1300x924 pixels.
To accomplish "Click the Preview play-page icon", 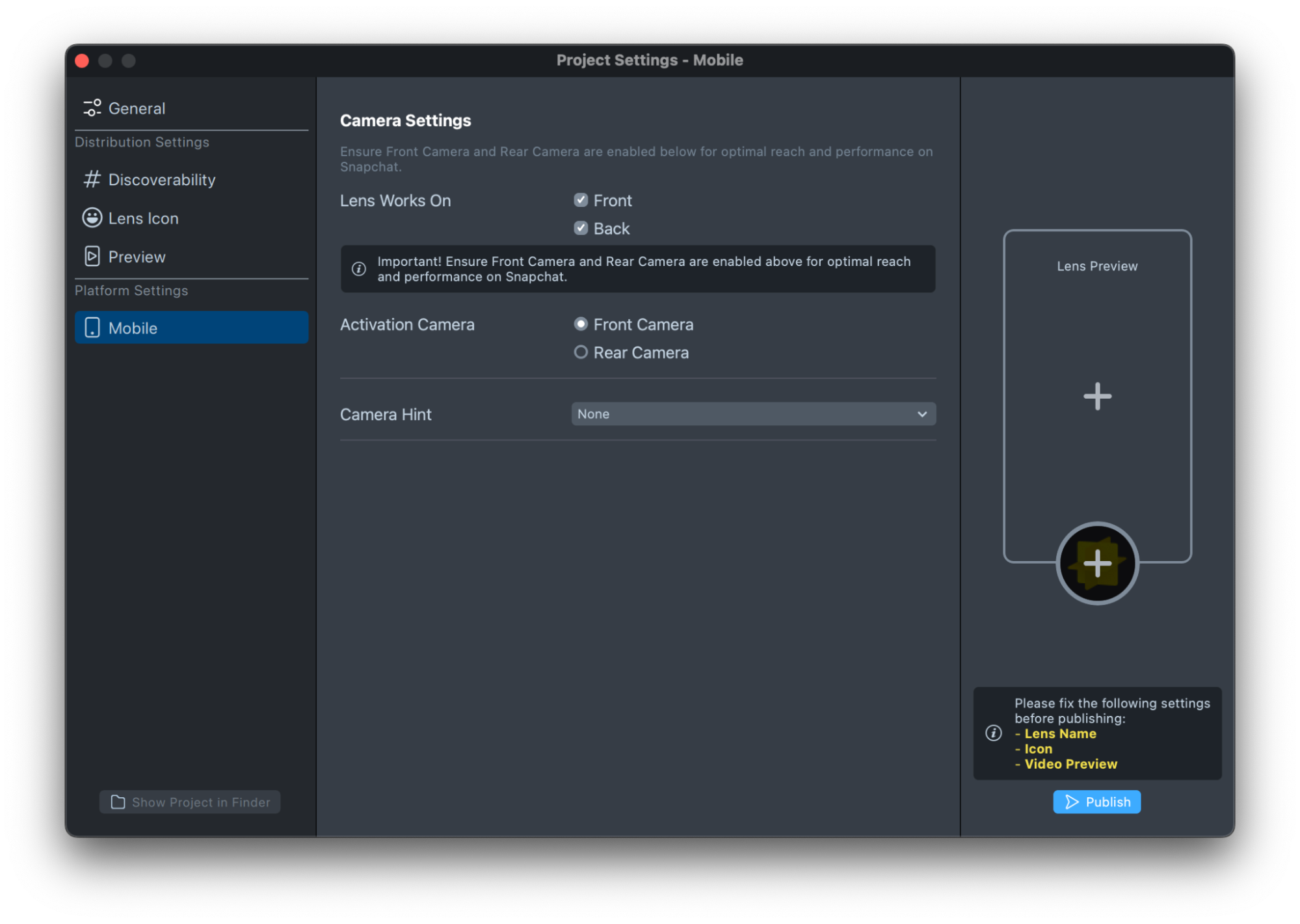I will tap(92, 256).
